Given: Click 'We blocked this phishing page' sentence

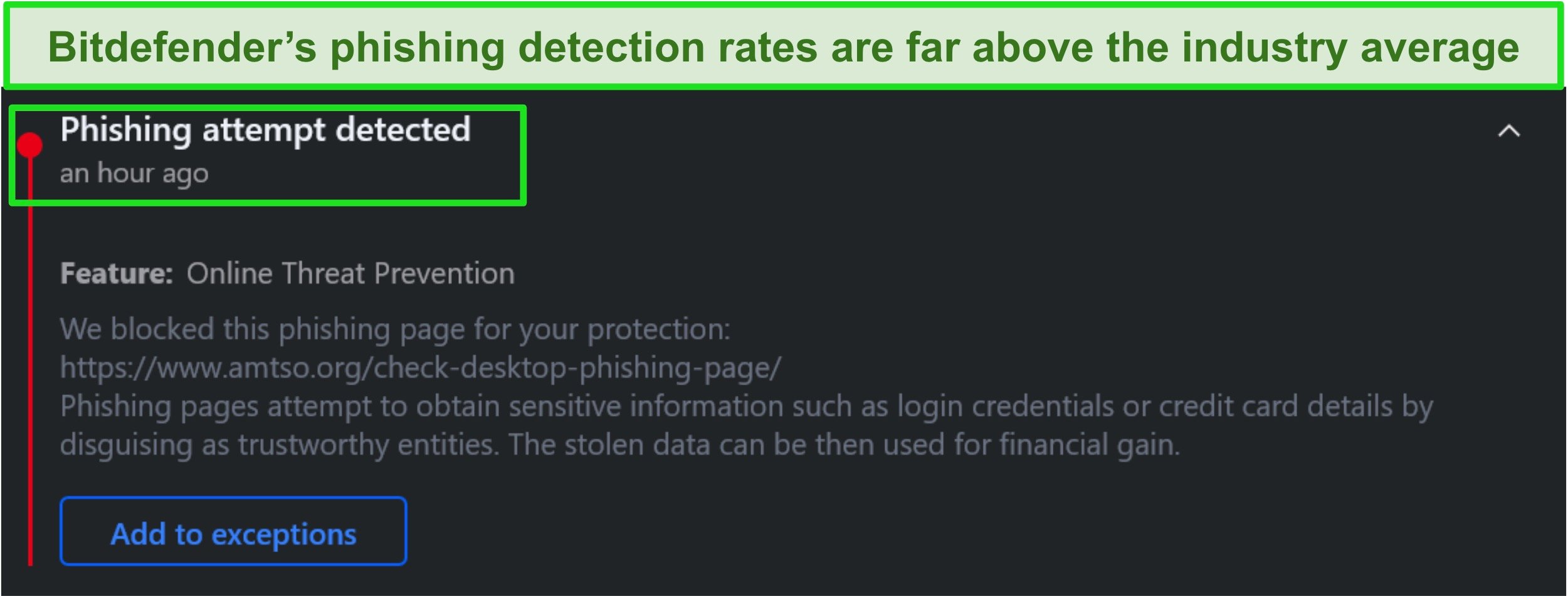Looking at the screenshot, I should pos(396,329).
